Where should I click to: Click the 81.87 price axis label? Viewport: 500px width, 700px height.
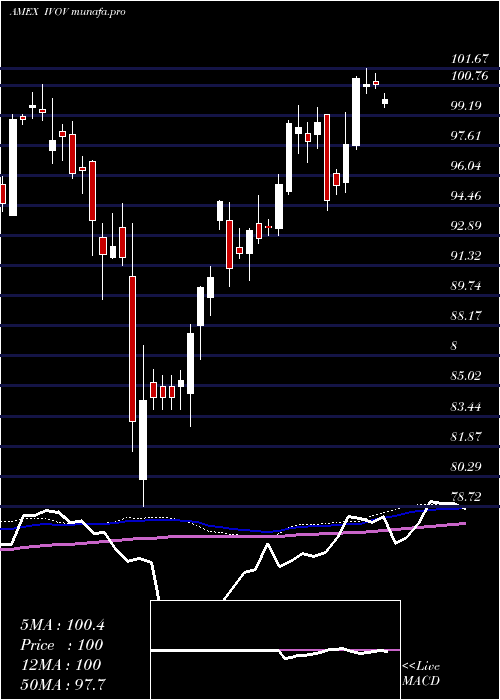tap(466, 436)
